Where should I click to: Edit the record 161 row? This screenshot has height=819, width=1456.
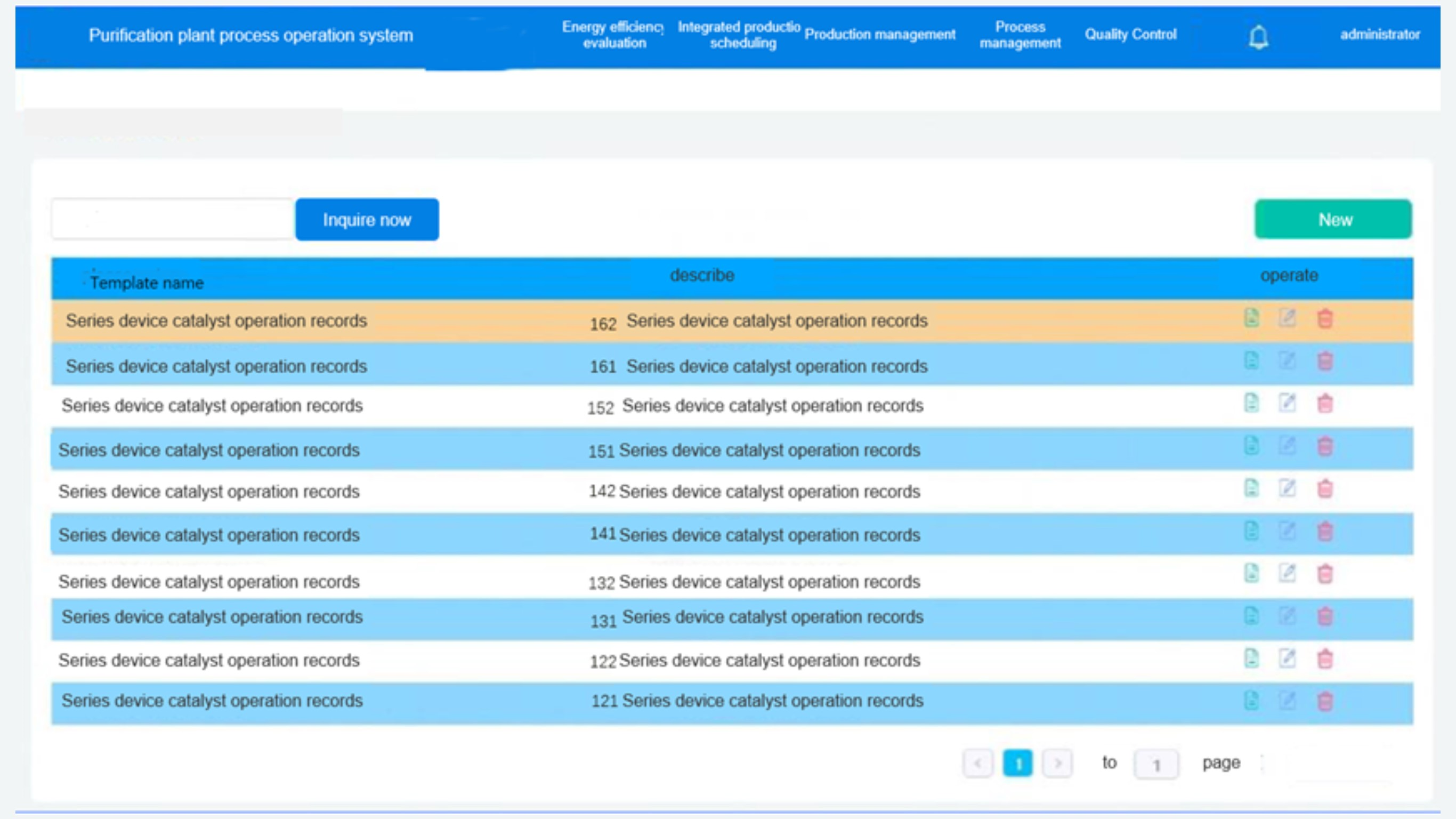1287,360
